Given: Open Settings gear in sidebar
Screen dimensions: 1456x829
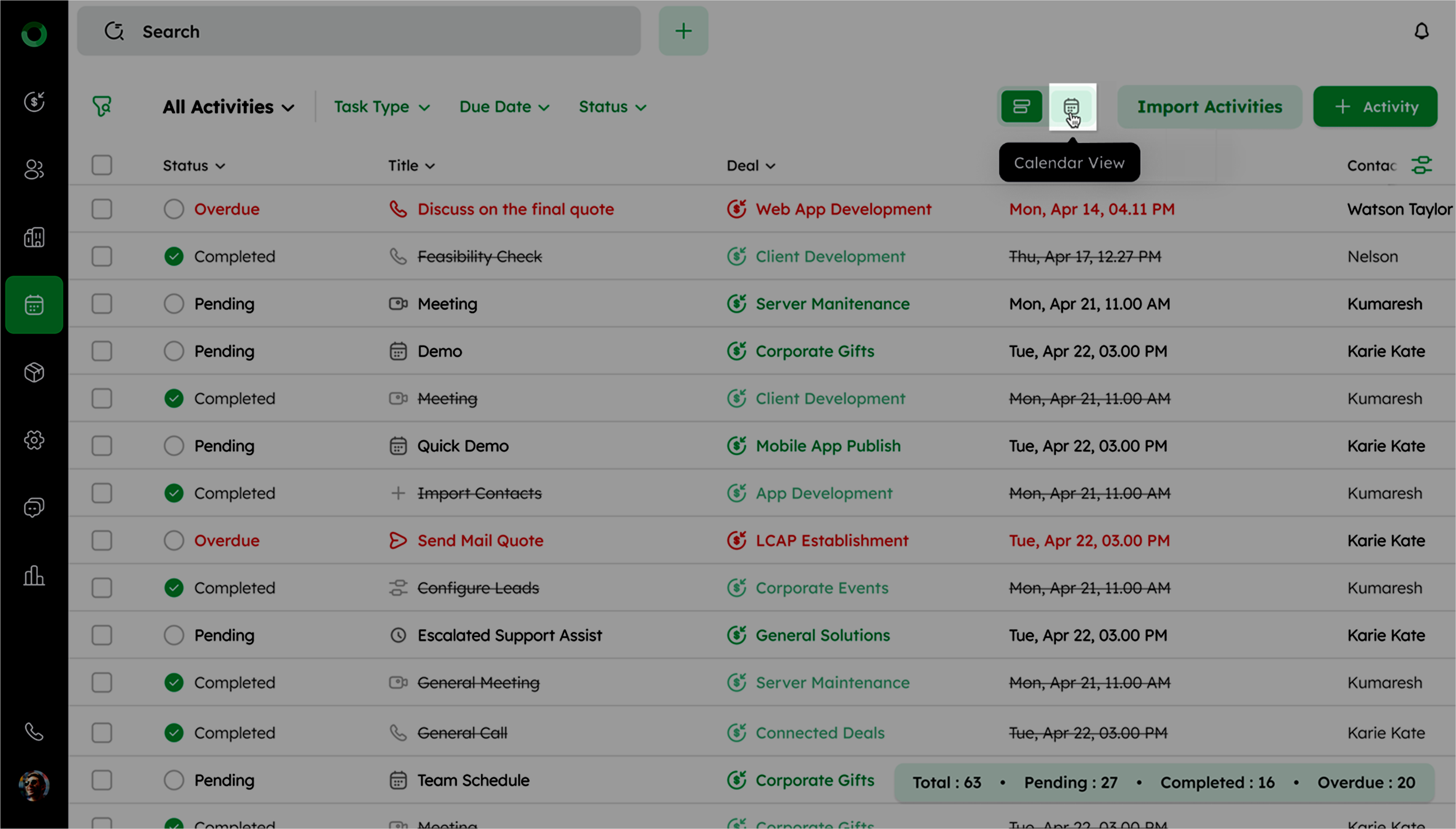Looking at the screenshot, I should (x=34, y=440).
